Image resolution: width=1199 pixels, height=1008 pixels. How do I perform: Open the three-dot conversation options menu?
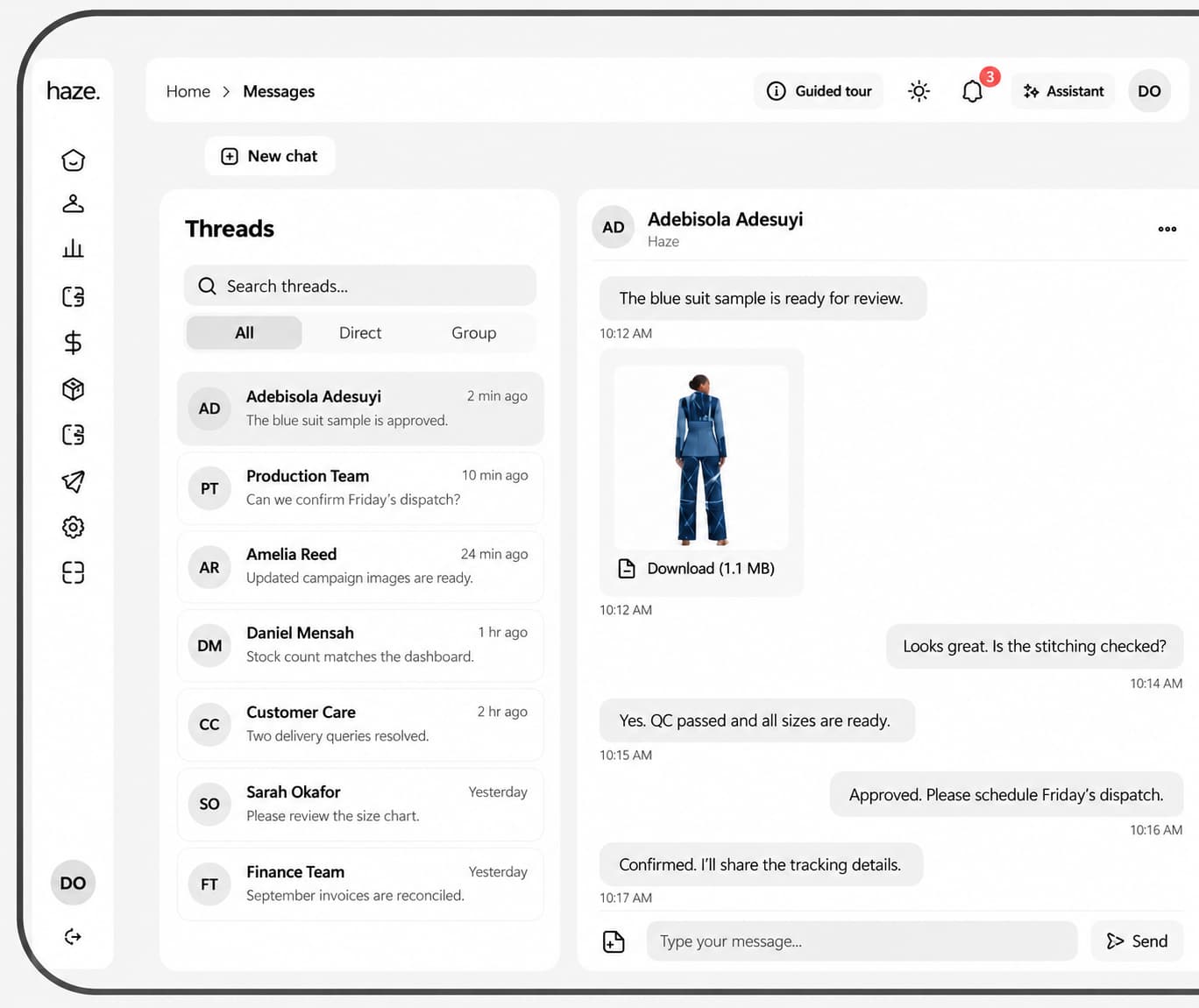tap(1167, 229)
